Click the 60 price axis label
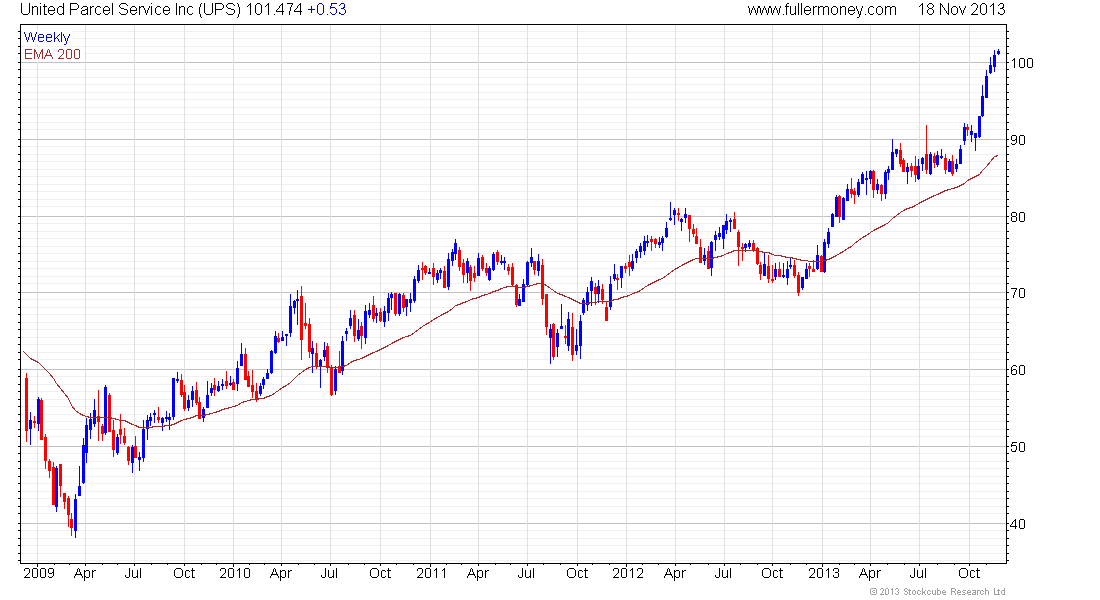This screenshot has height=600, width=1100. tap(1017, 371)
